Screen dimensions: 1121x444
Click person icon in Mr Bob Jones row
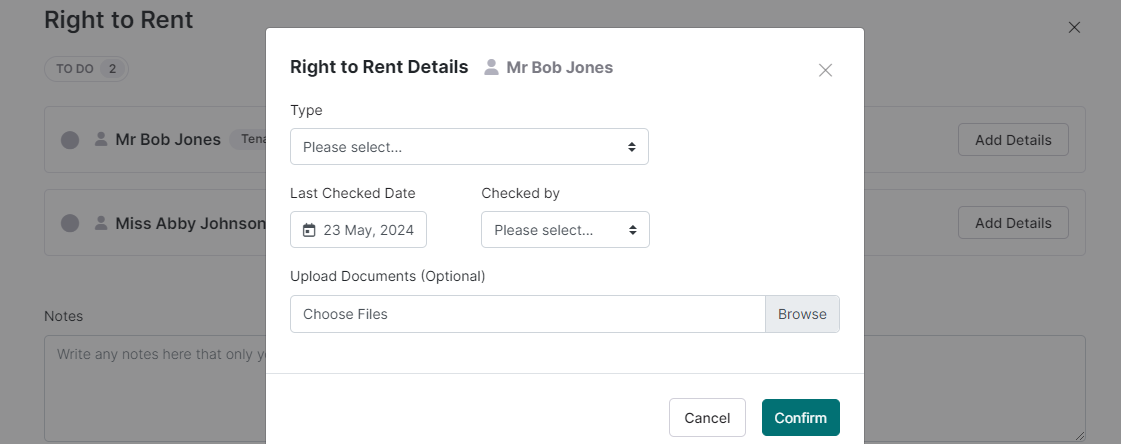[100, 140]
